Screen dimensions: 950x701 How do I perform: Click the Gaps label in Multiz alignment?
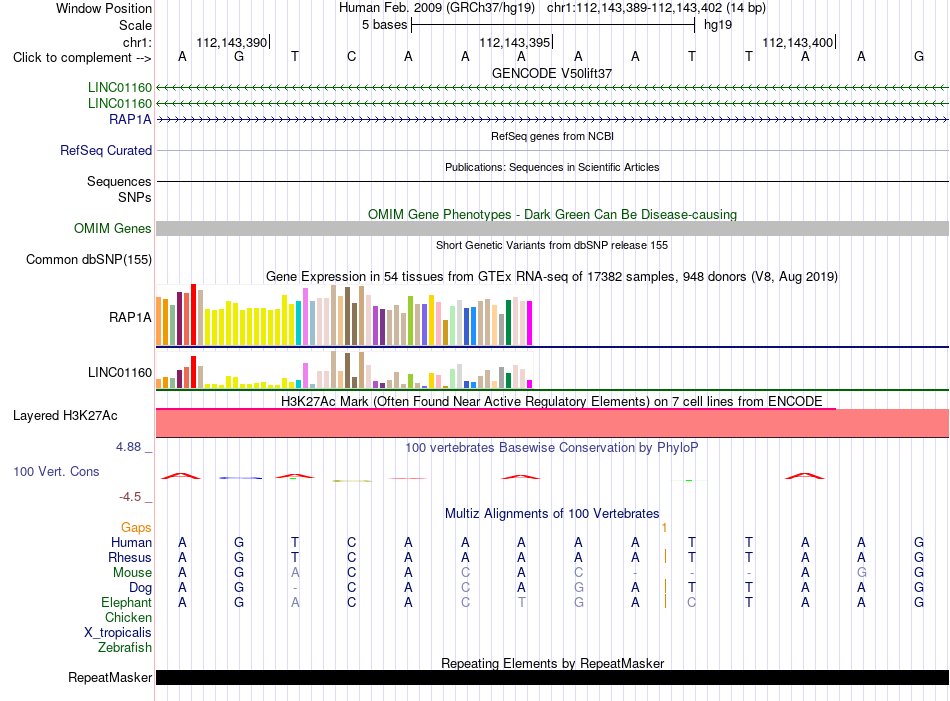tap(136, 528)
